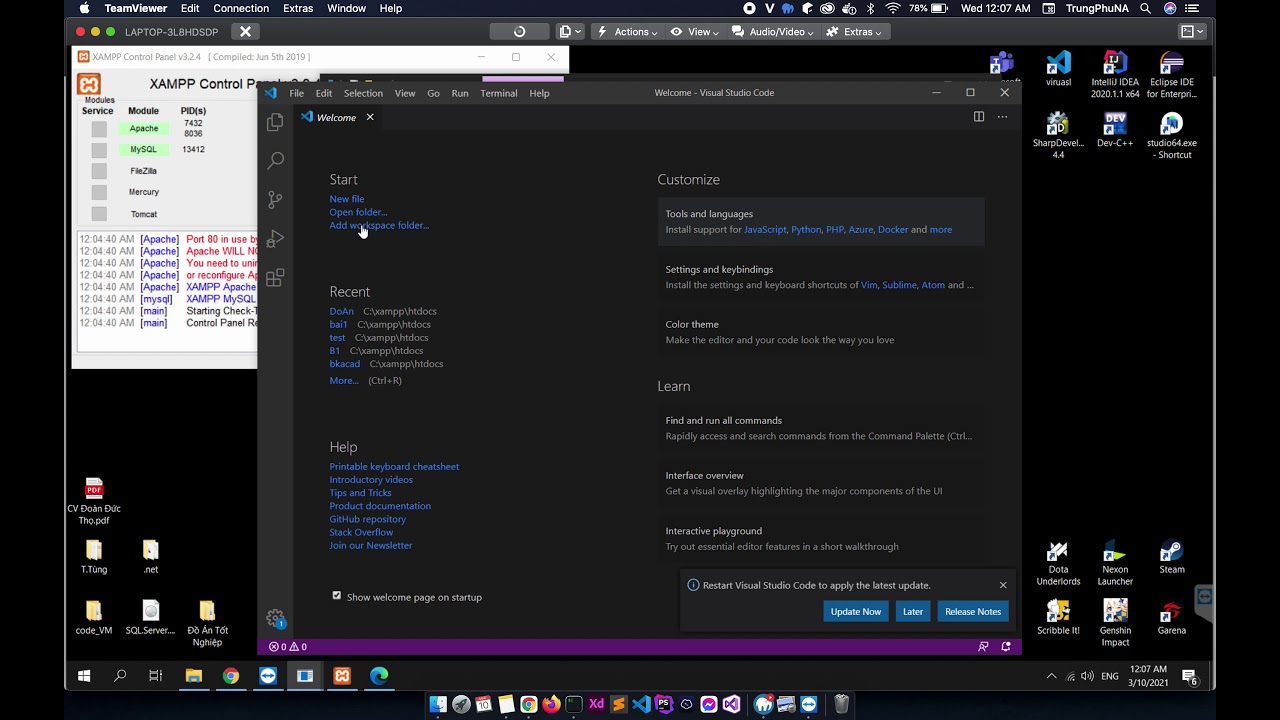Open Printable keyboard cheatsheet link
This screenshot has width=1280, height=720.
pyautogui.click(x=394, y=467)
